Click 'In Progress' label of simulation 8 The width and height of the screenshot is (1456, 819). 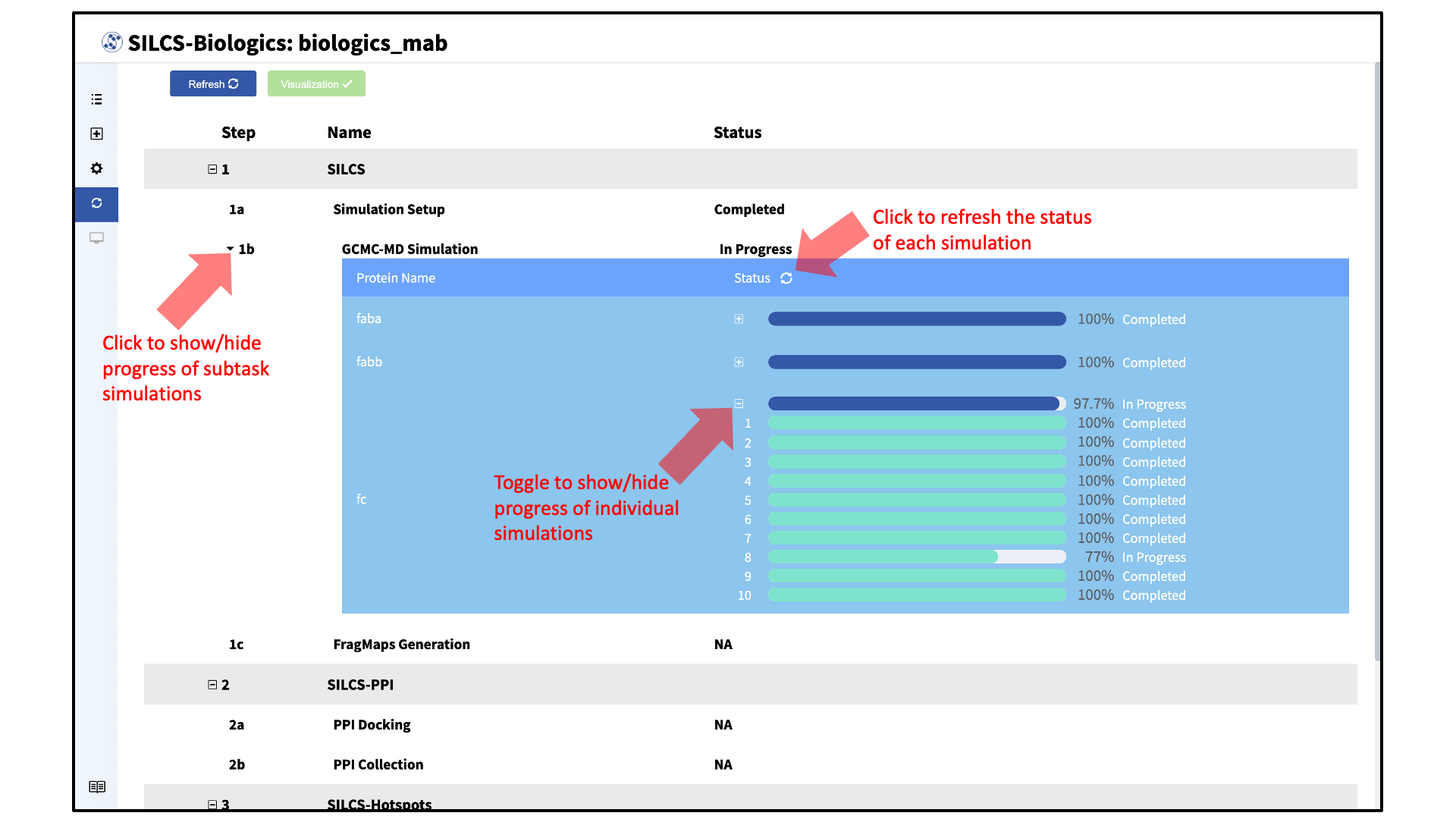[x=1153, y=557]
